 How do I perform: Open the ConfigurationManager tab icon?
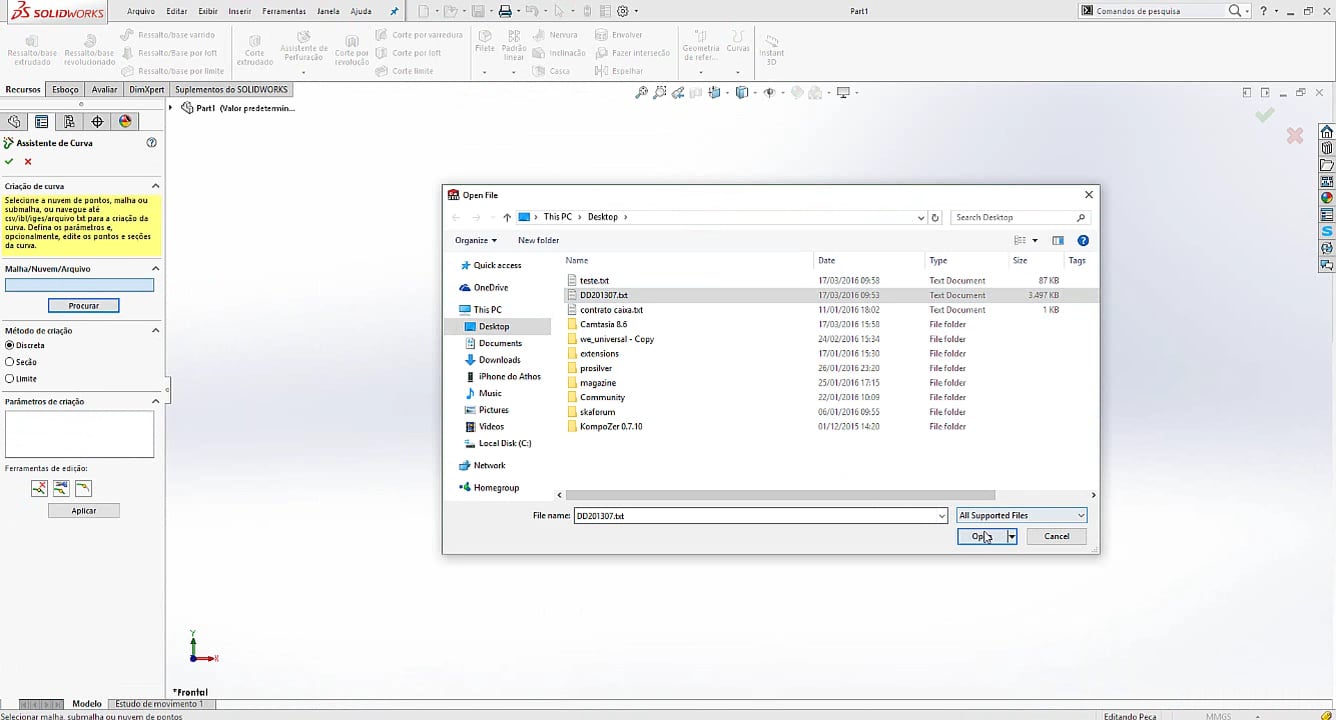click(x=69, y=121)
